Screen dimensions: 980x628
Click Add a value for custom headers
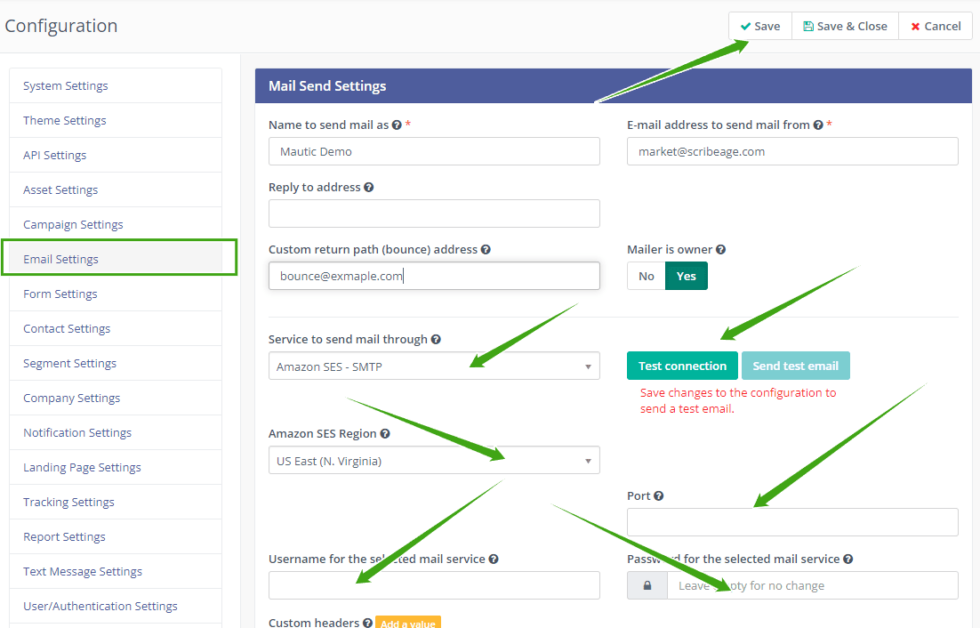[408, 622]
